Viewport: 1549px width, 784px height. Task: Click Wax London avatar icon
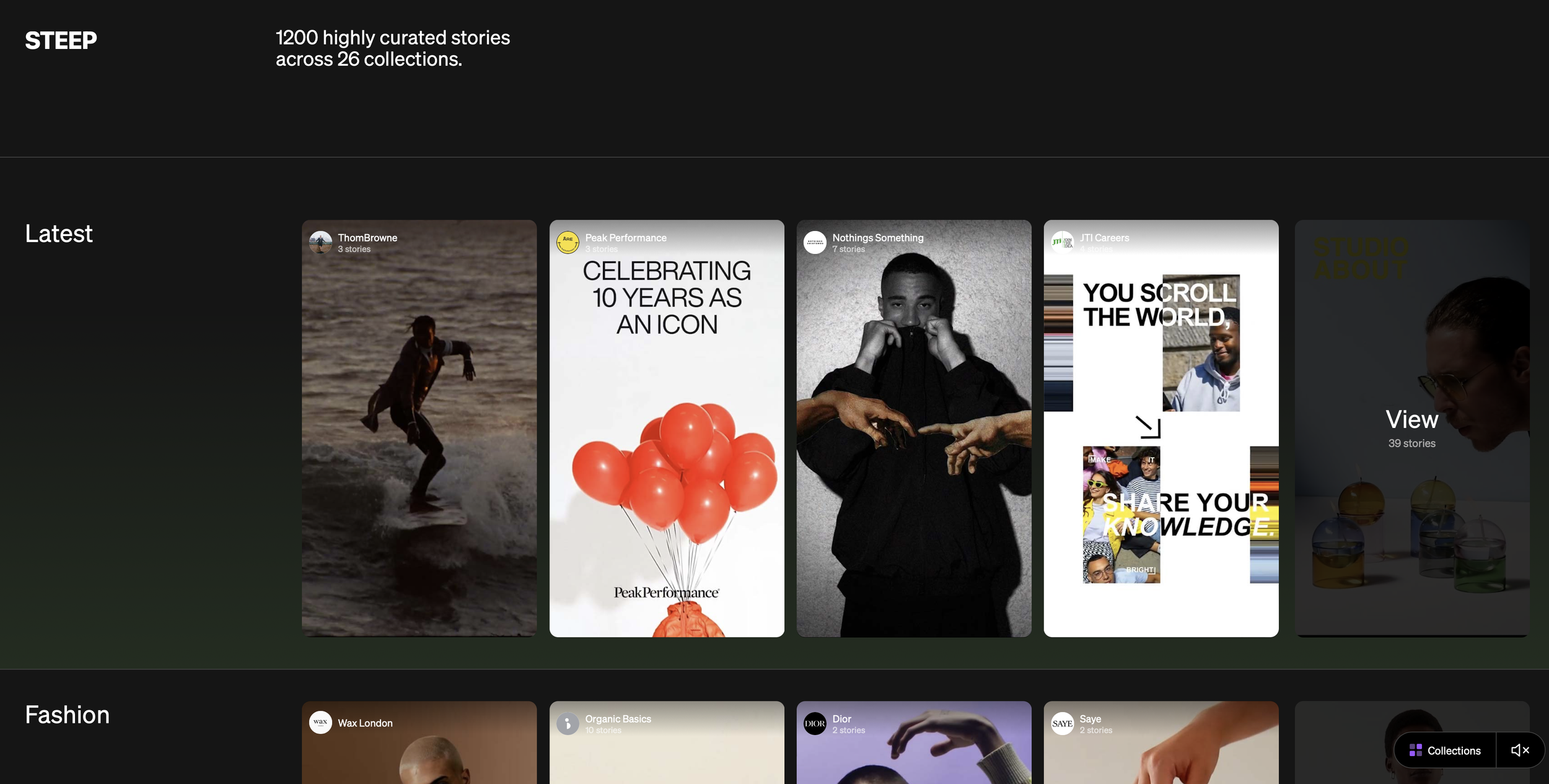(x=320, y=723)
